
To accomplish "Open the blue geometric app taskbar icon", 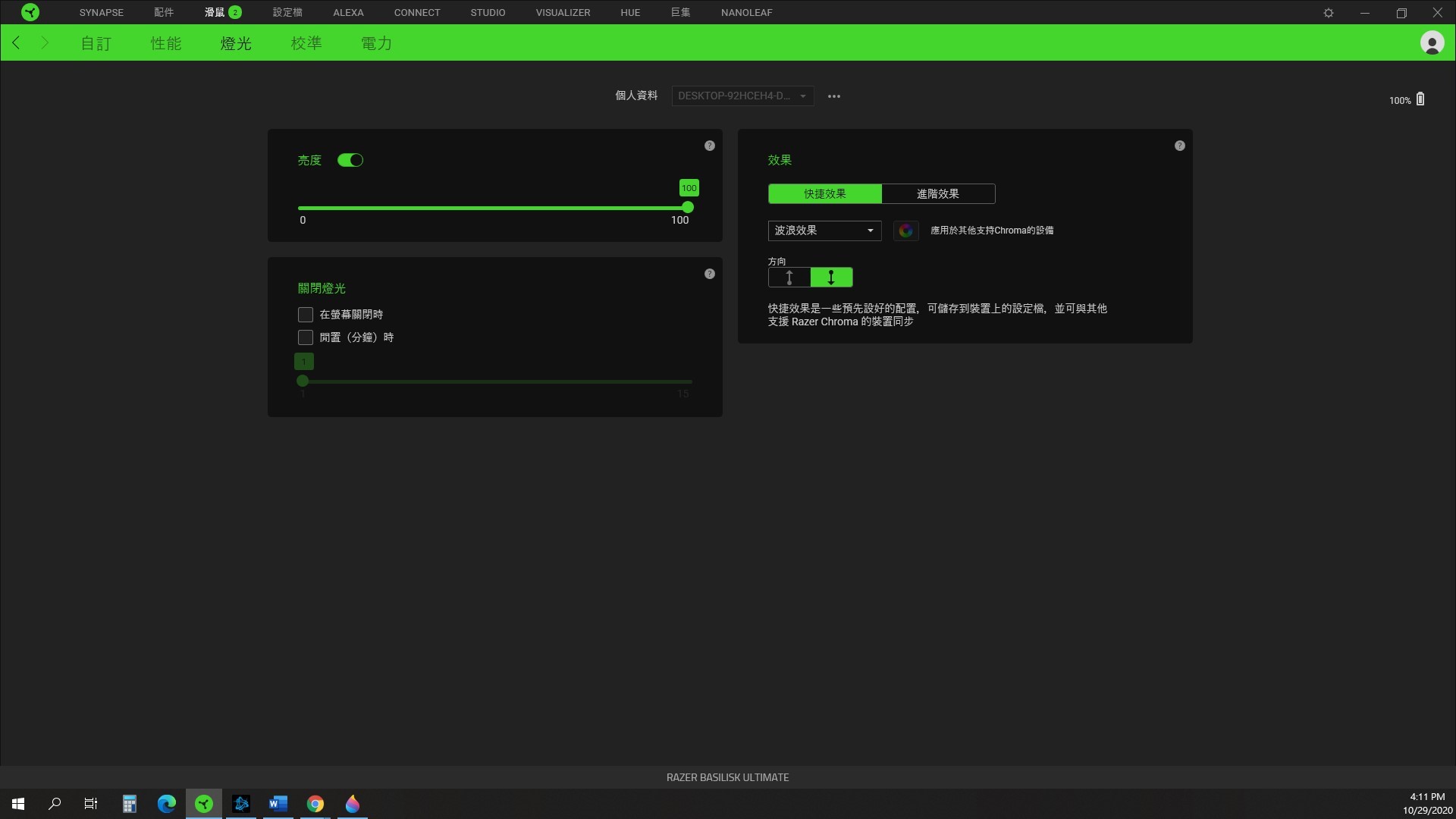I will tap(241, 803).
